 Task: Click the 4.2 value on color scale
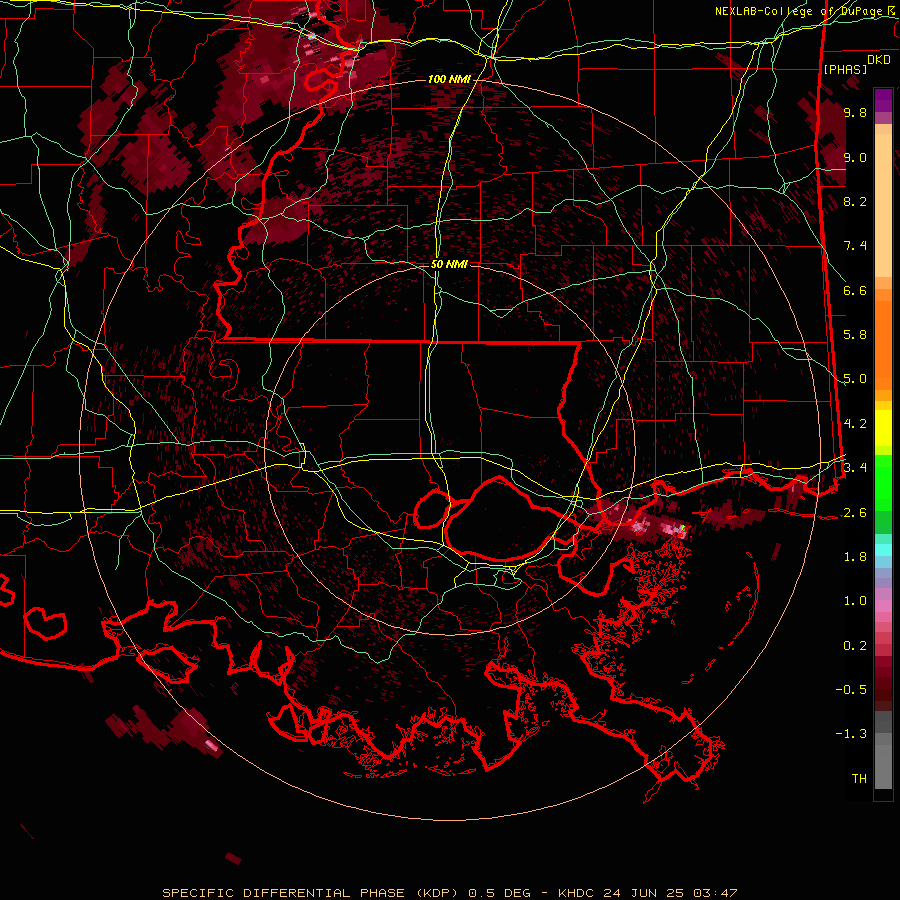pyautogui.click(x=855, y=424)
